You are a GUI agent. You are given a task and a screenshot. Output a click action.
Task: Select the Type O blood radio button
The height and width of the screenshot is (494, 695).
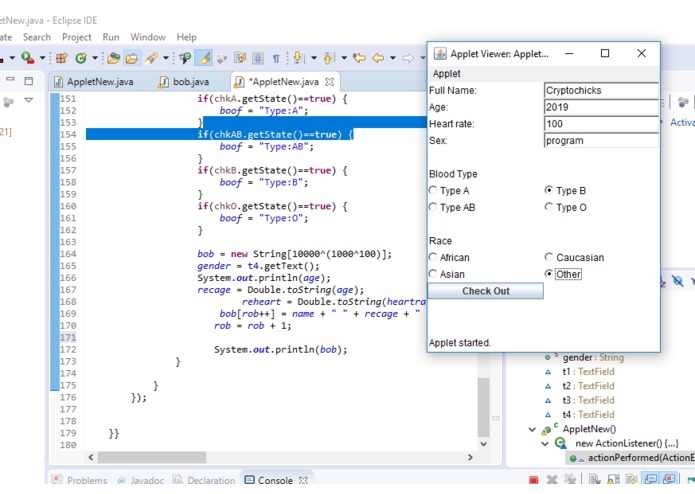(x=549, y=207)
